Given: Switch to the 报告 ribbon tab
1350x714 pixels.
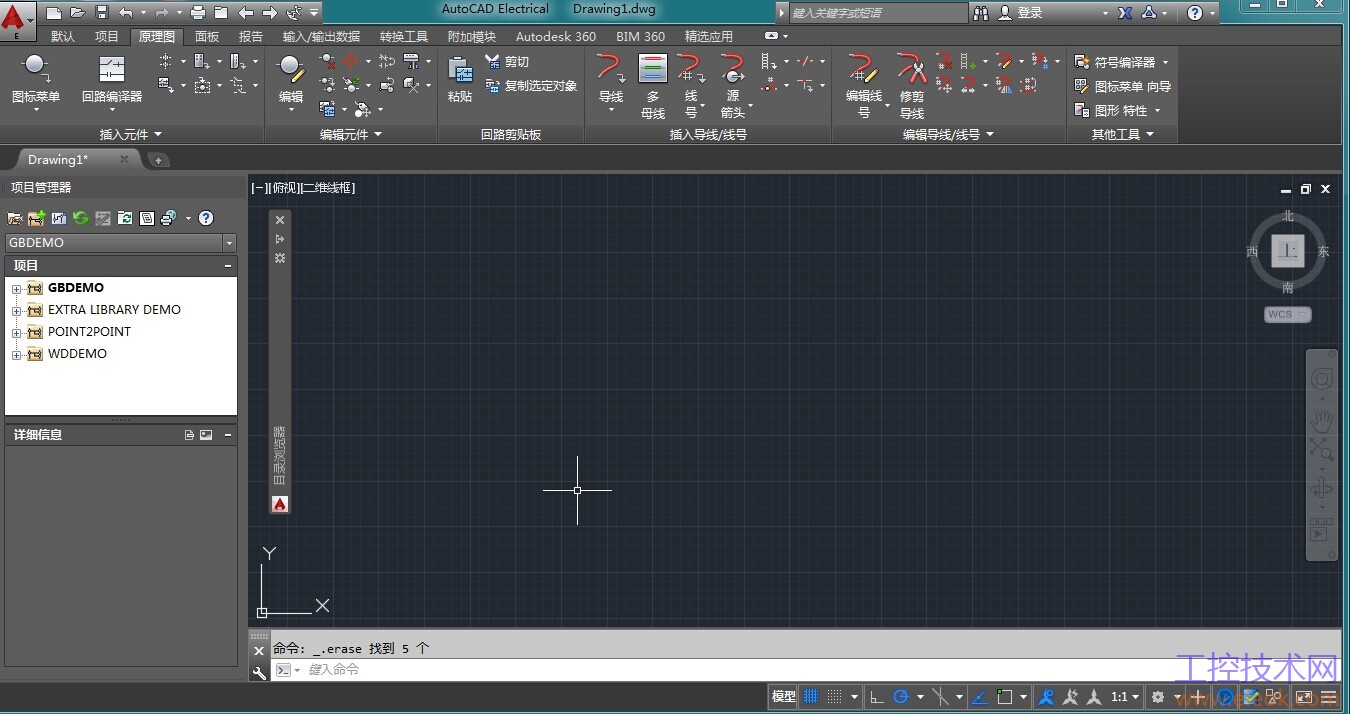Looking at the screenshot, I should (251, 36).
